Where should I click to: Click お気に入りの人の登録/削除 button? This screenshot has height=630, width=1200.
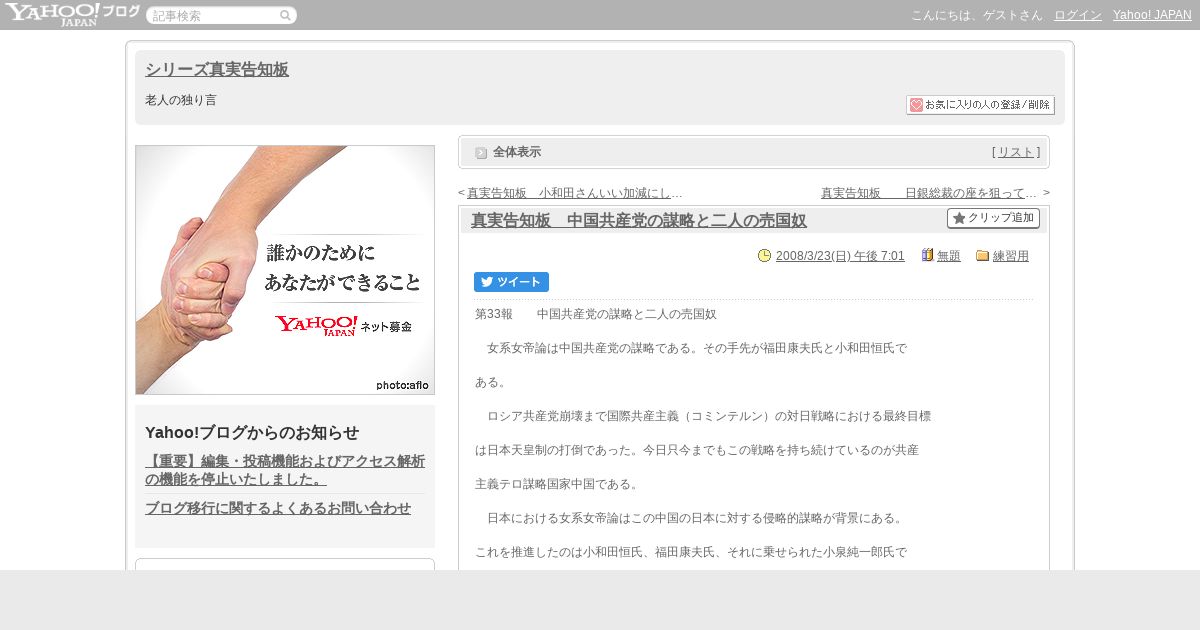pos(980,105)
